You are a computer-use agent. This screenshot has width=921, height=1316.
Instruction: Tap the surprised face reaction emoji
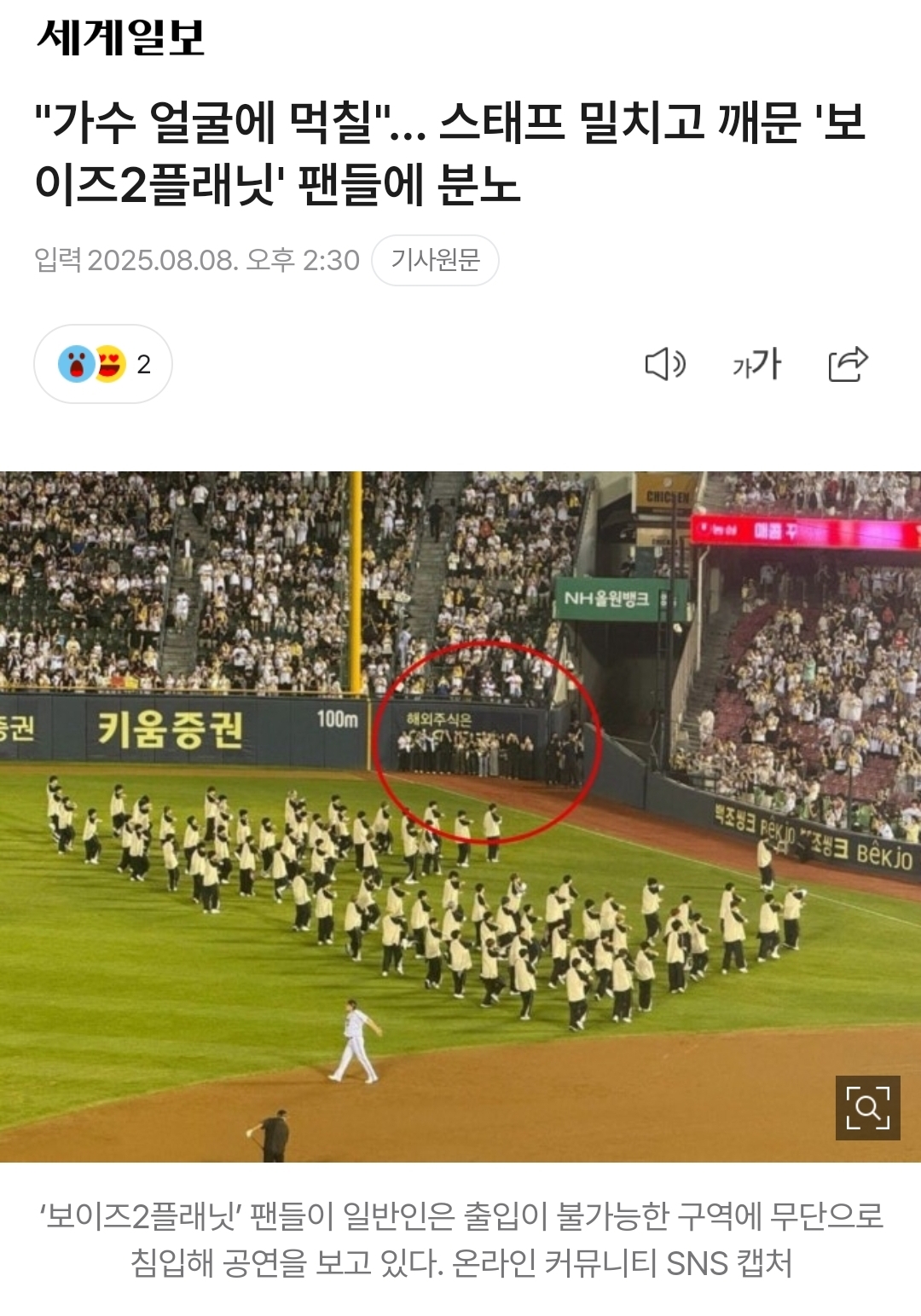(76, 364)
